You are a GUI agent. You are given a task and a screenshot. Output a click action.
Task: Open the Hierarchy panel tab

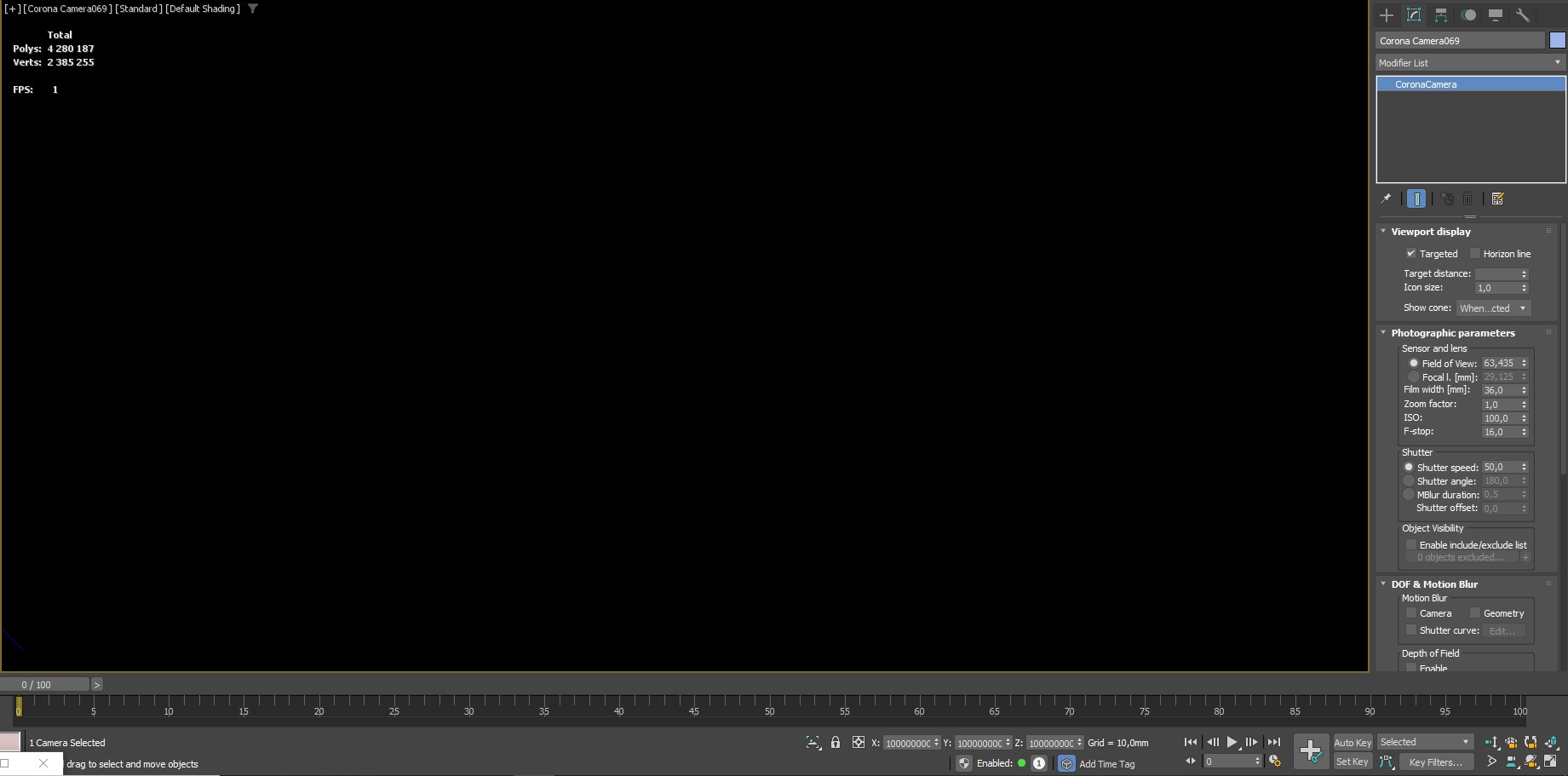[x=1441, y=15]
